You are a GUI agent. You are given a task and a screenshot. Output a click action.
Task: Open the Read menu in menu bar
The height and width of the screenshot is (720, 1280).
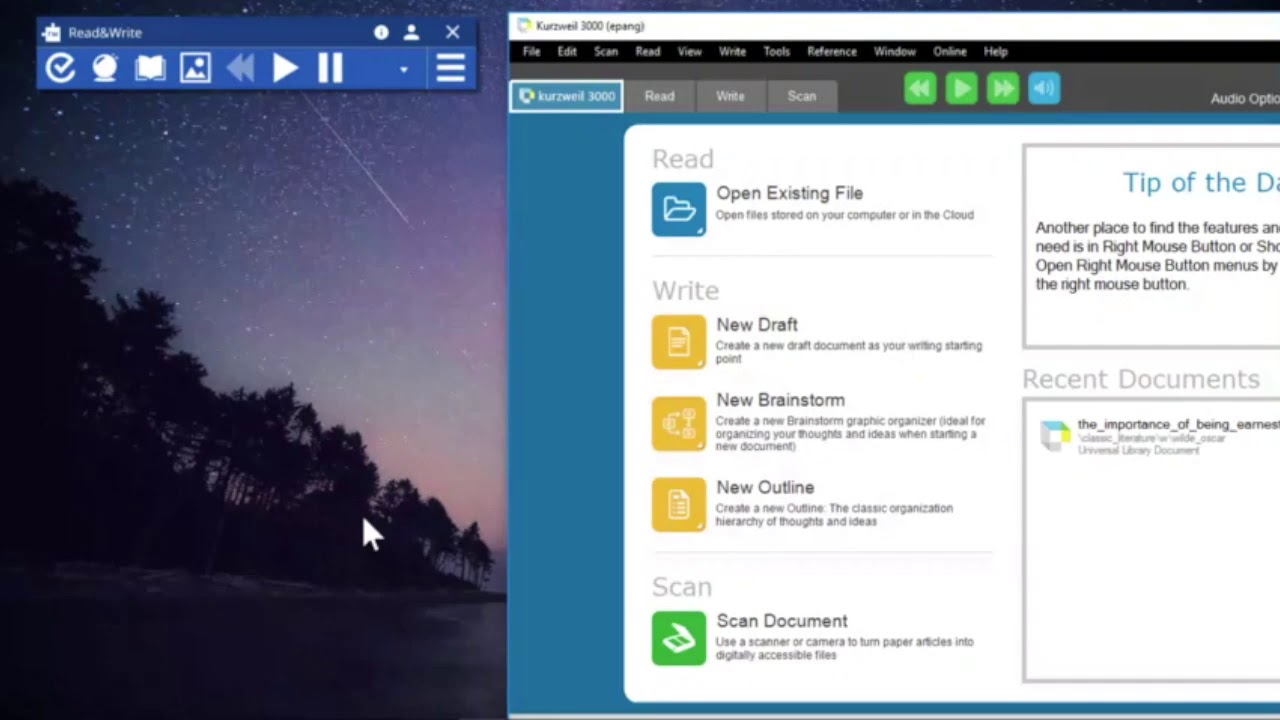pos(648,51)
